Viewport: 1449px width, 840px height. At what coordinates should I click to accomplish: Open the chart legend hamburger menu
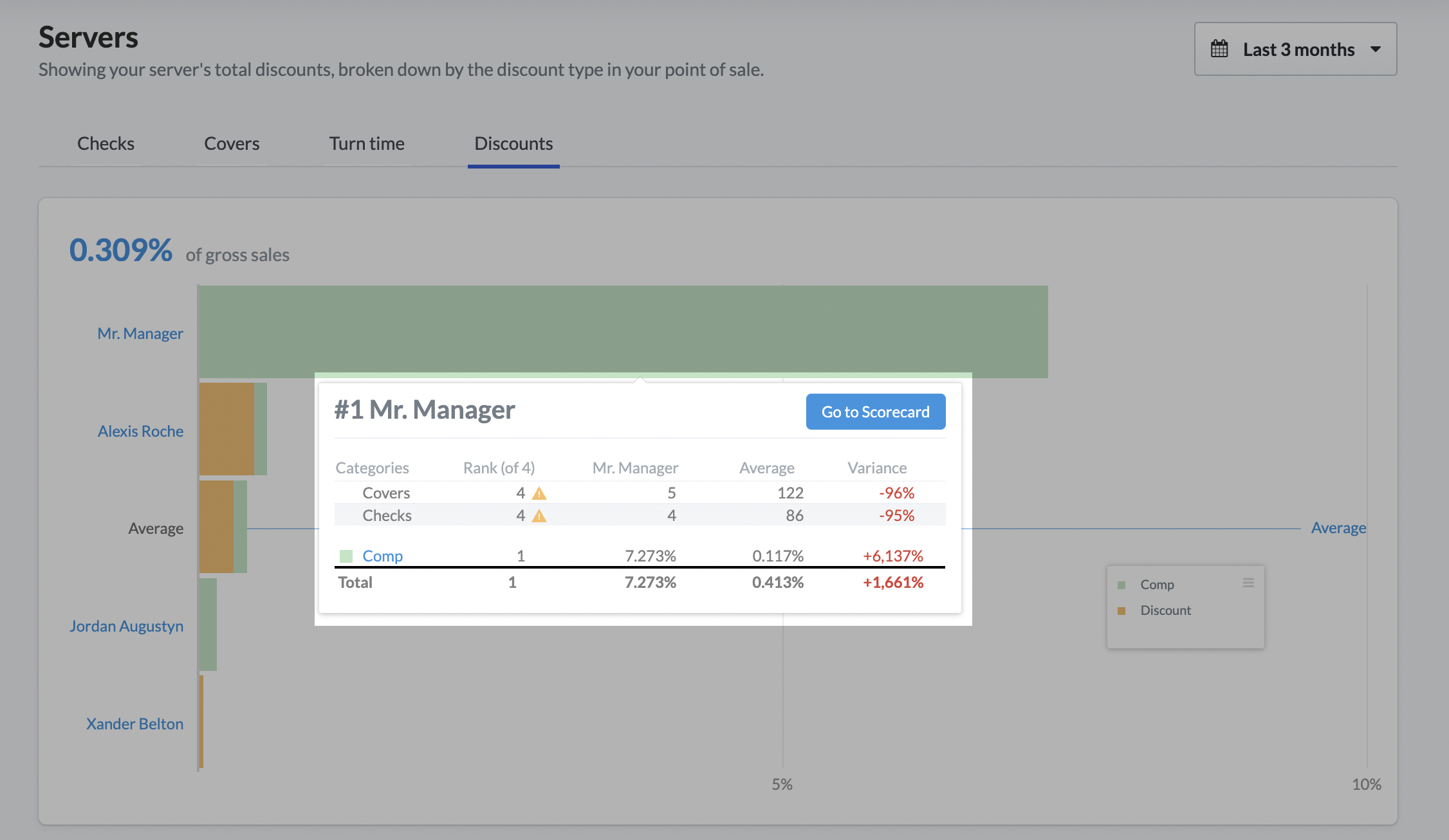1248,583
